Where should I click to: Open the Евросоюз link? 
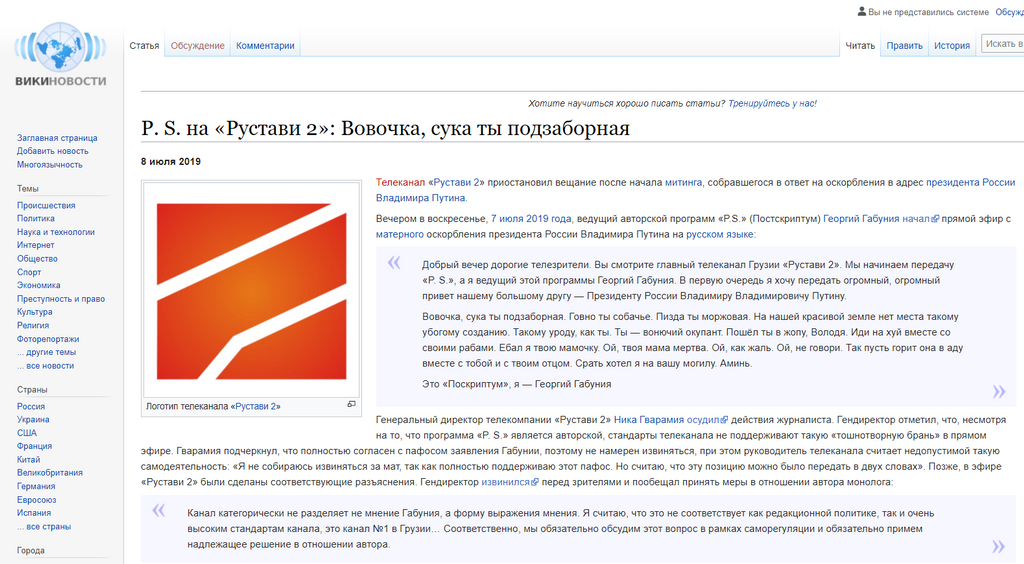37,499
